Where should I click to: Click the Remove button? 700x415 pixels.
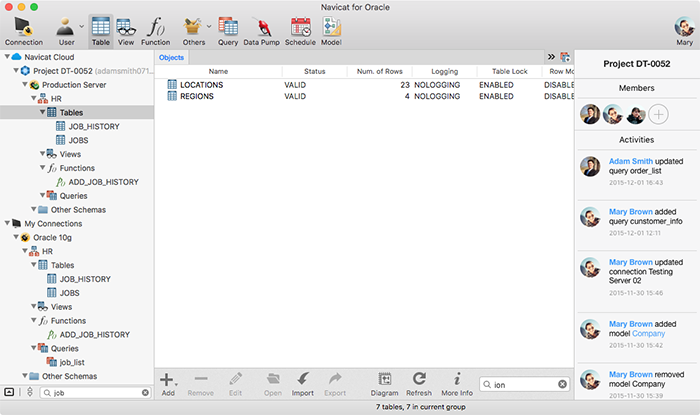tap(200, 384)
